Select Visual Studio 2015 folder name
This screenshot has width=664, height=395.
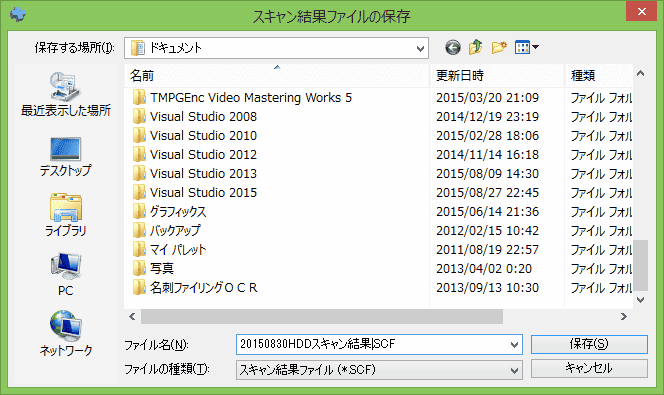pos(203,193)
